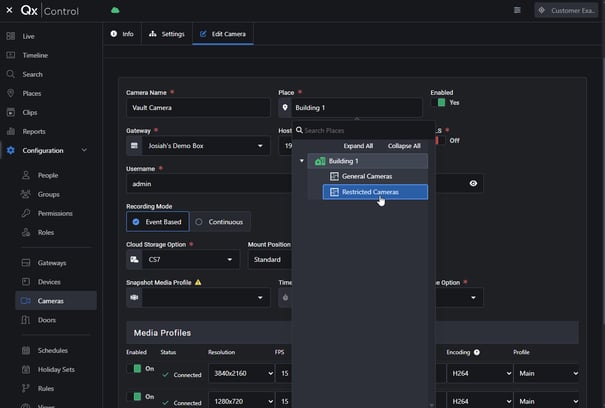
Task: Click the Encoding help icon
Action: pos(477,352)
